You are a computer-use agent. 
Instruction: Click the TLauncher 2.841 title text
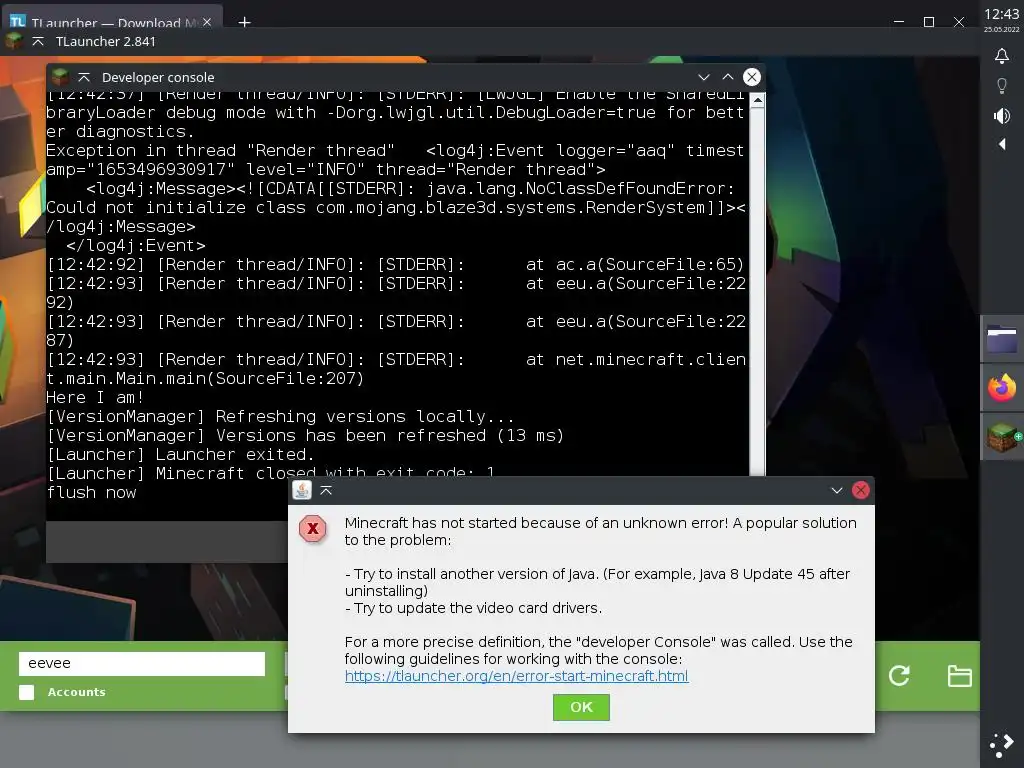pyautogui.click(x=106, y=41)
